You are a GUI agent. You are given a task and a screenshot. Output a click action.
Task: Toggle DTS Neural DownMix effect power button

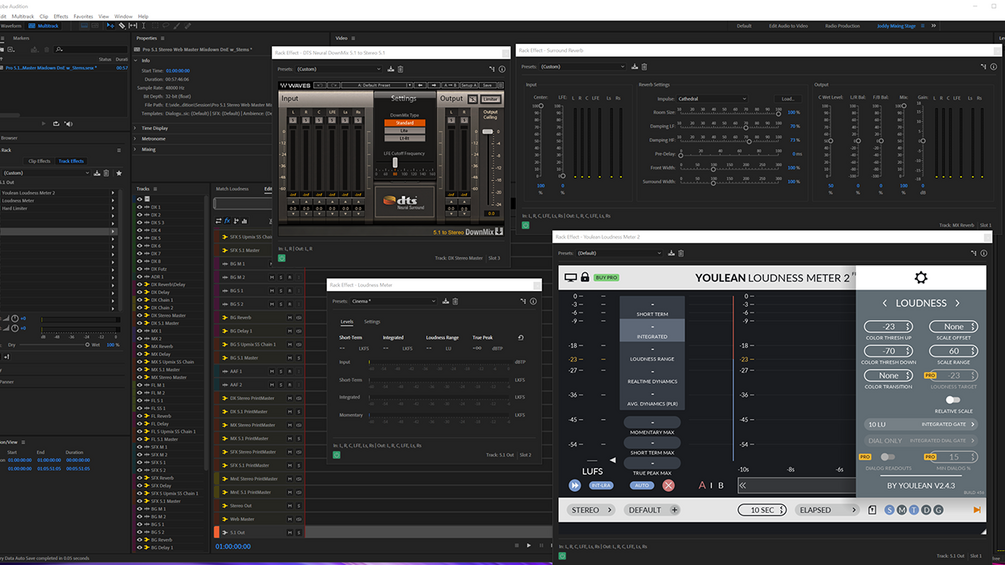tap(281, 258)
